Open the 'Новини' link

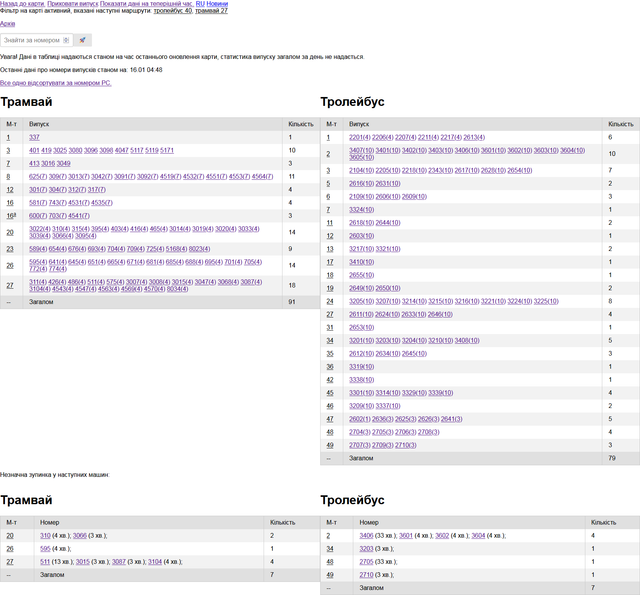(217, 4)
